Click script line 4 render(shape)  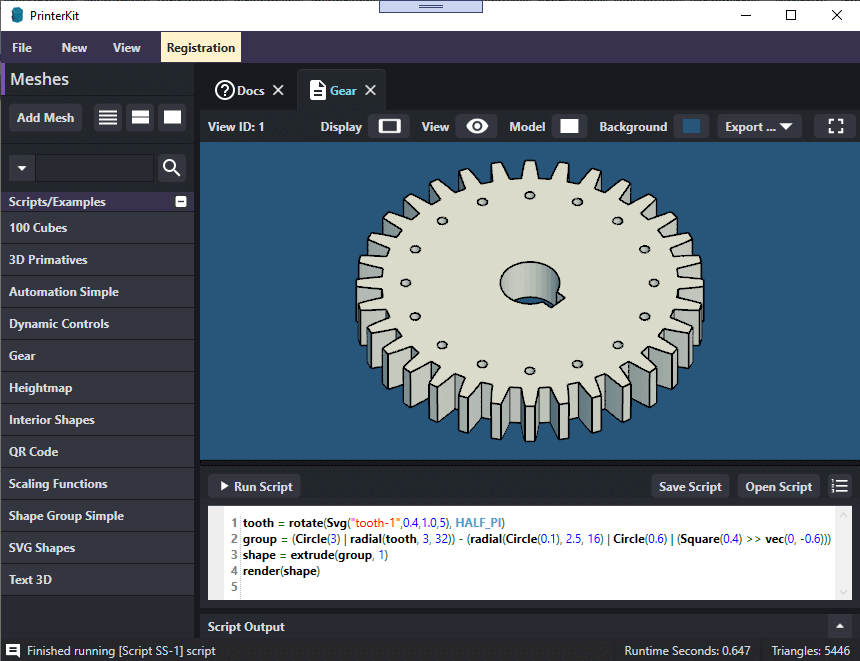click(x=281, y=571)
